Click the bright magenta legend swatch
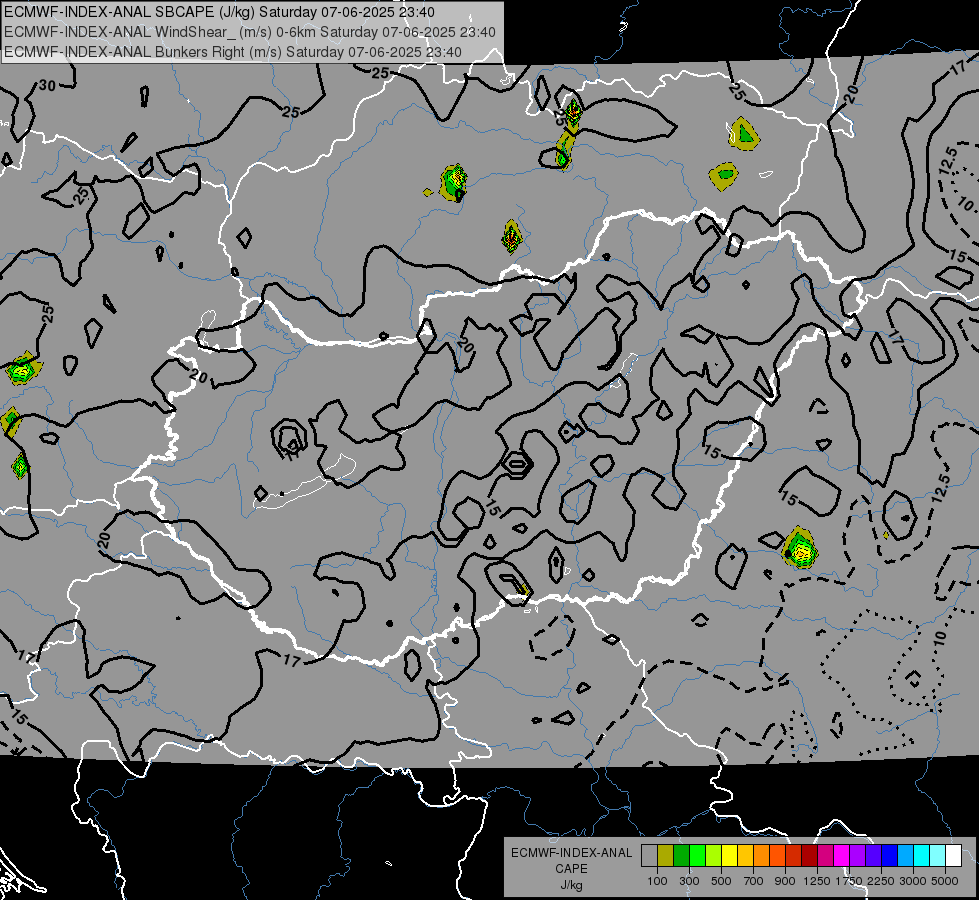Image resolution: width=979 pixels, height=900 pixels. (841, 856)
